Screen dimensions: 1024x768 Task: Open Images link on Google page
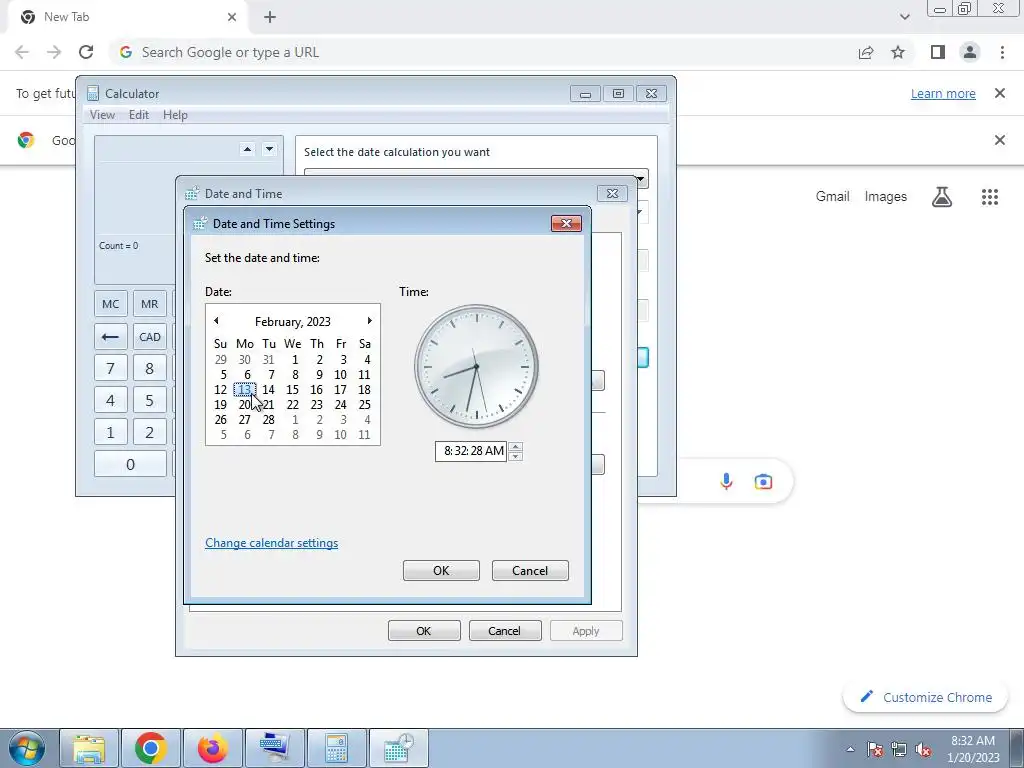point(886,197)
